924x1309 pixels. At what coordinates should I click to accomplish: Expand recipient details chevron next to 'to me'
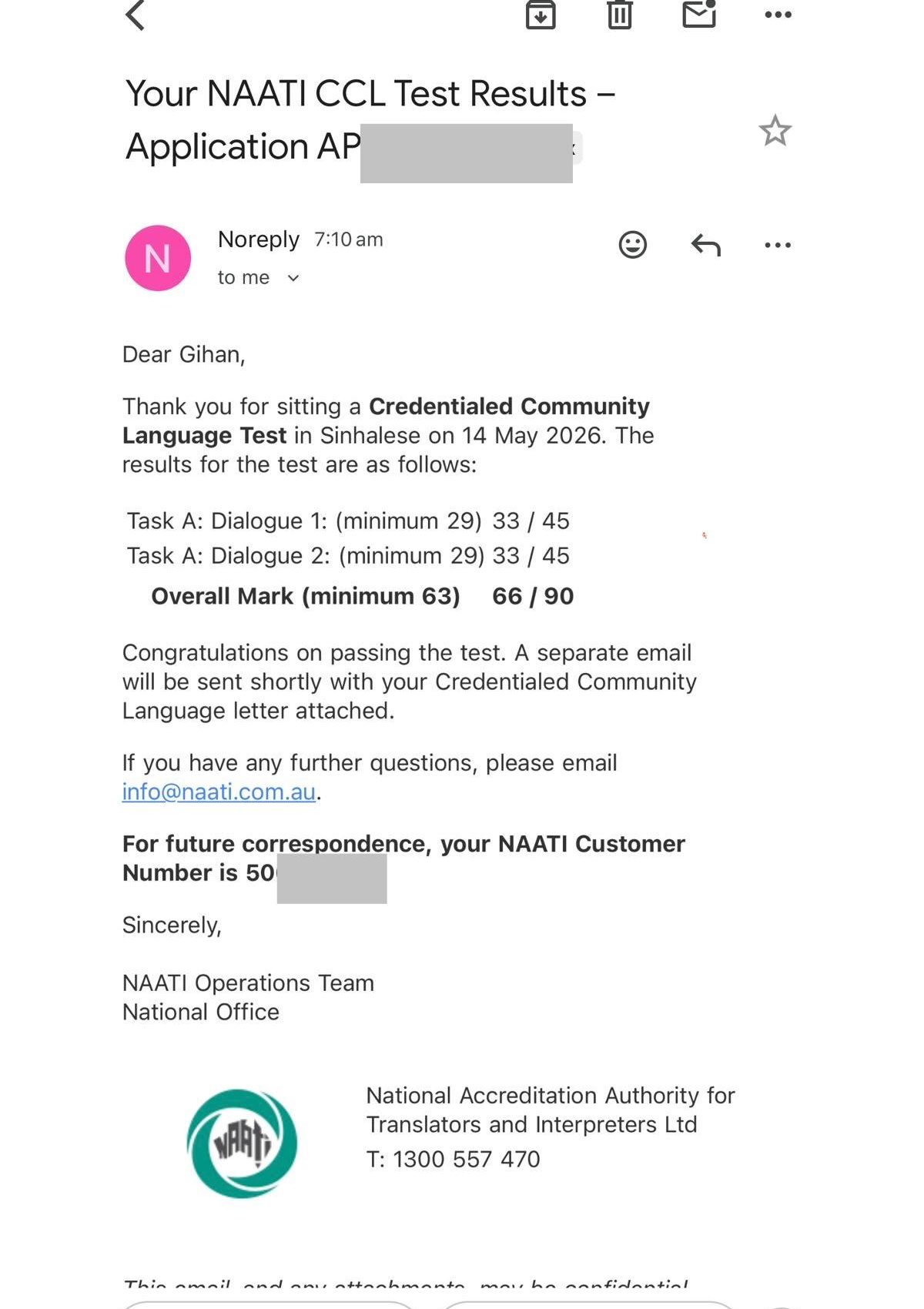[x=293, y=278]
